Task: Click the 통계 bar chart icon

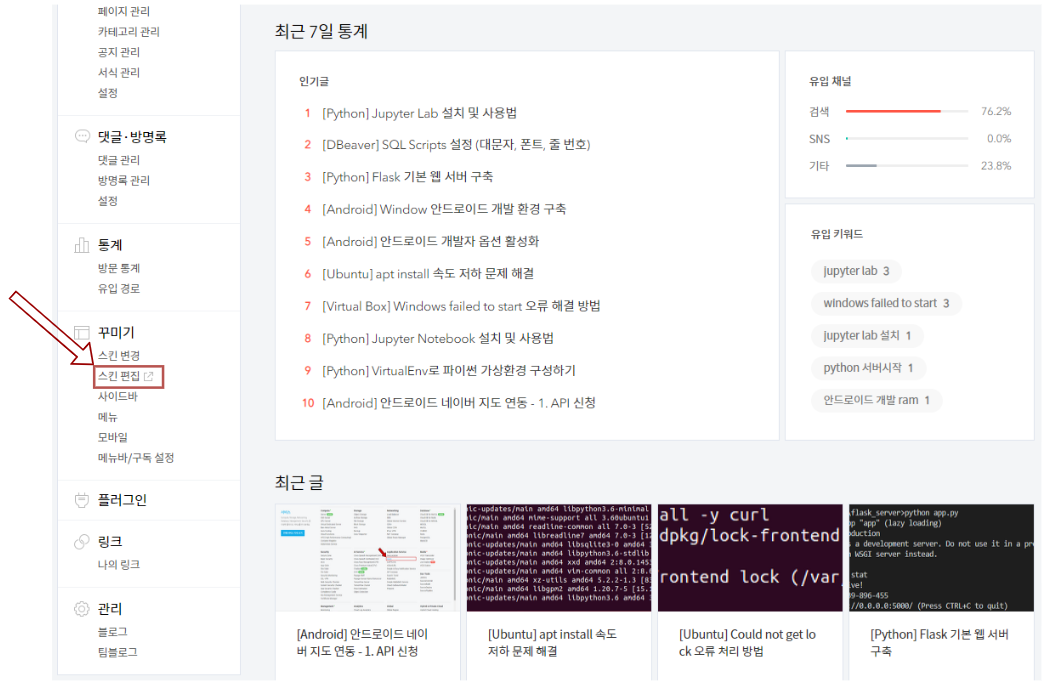Action: point(81,245)
